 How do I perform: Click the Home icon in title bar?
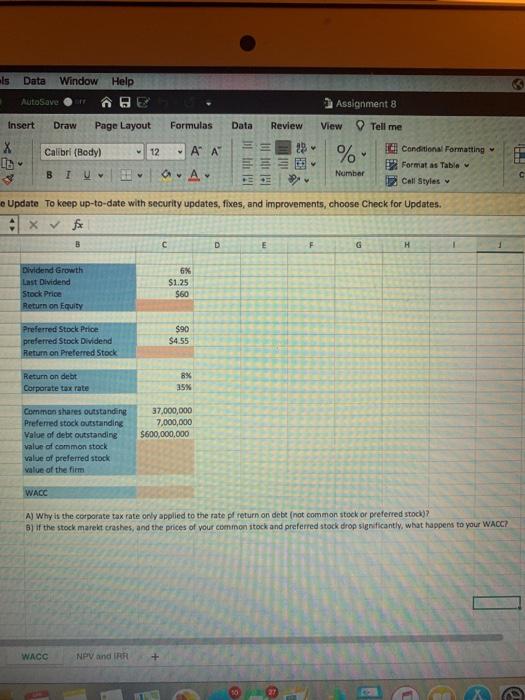pos(106,103)
